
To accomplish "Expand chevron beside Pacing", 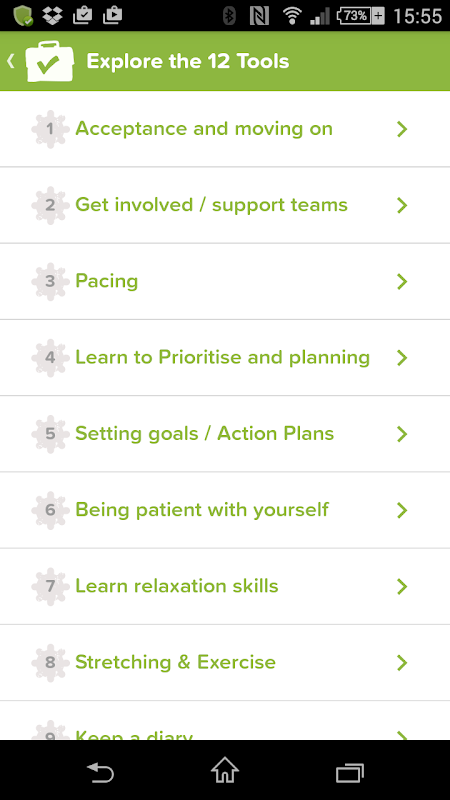I will pyautogui.click(x=402, y=281).
